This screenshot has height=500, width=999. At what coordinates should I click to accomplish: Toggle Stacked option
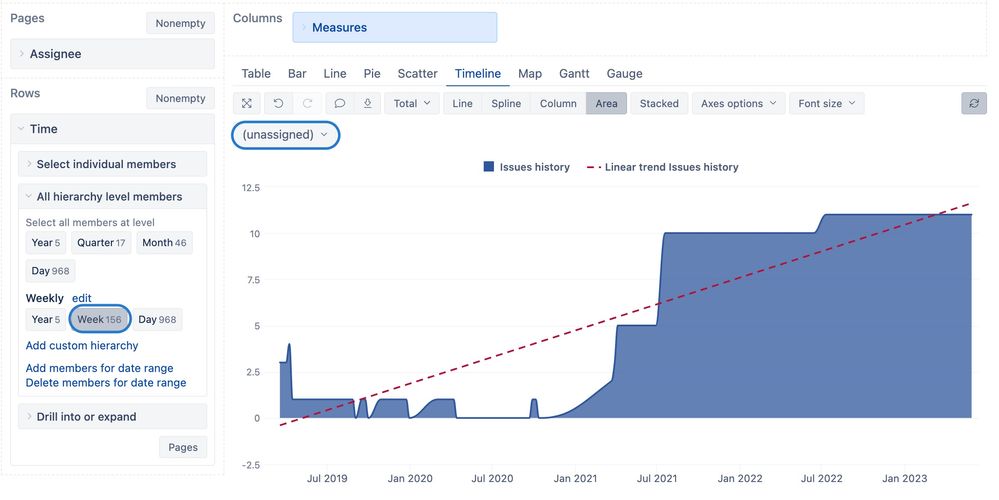coord(659,103)
